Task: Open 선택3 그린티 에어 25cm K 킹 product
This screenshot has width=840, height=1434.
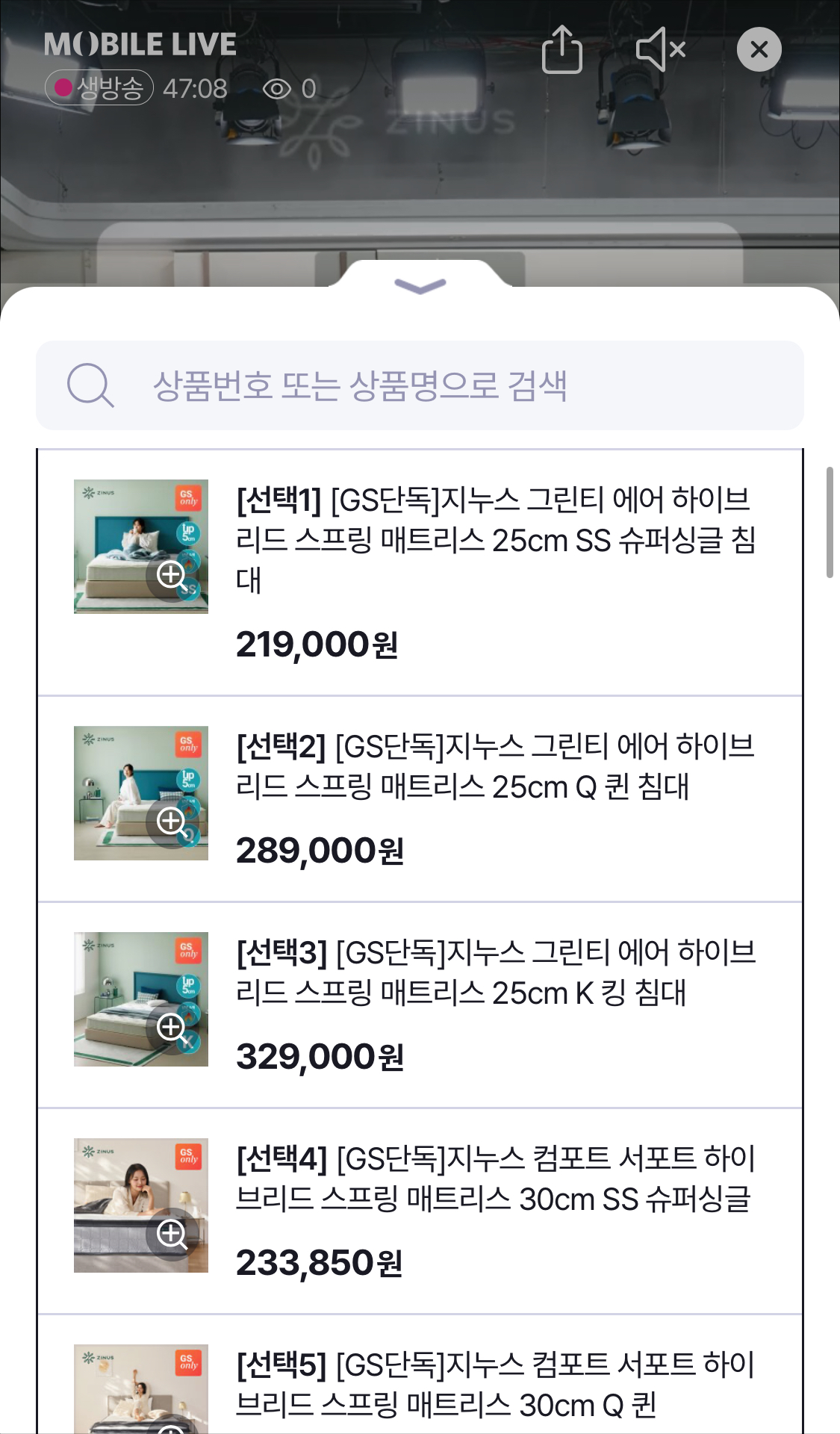Action: tap(496, 972)
